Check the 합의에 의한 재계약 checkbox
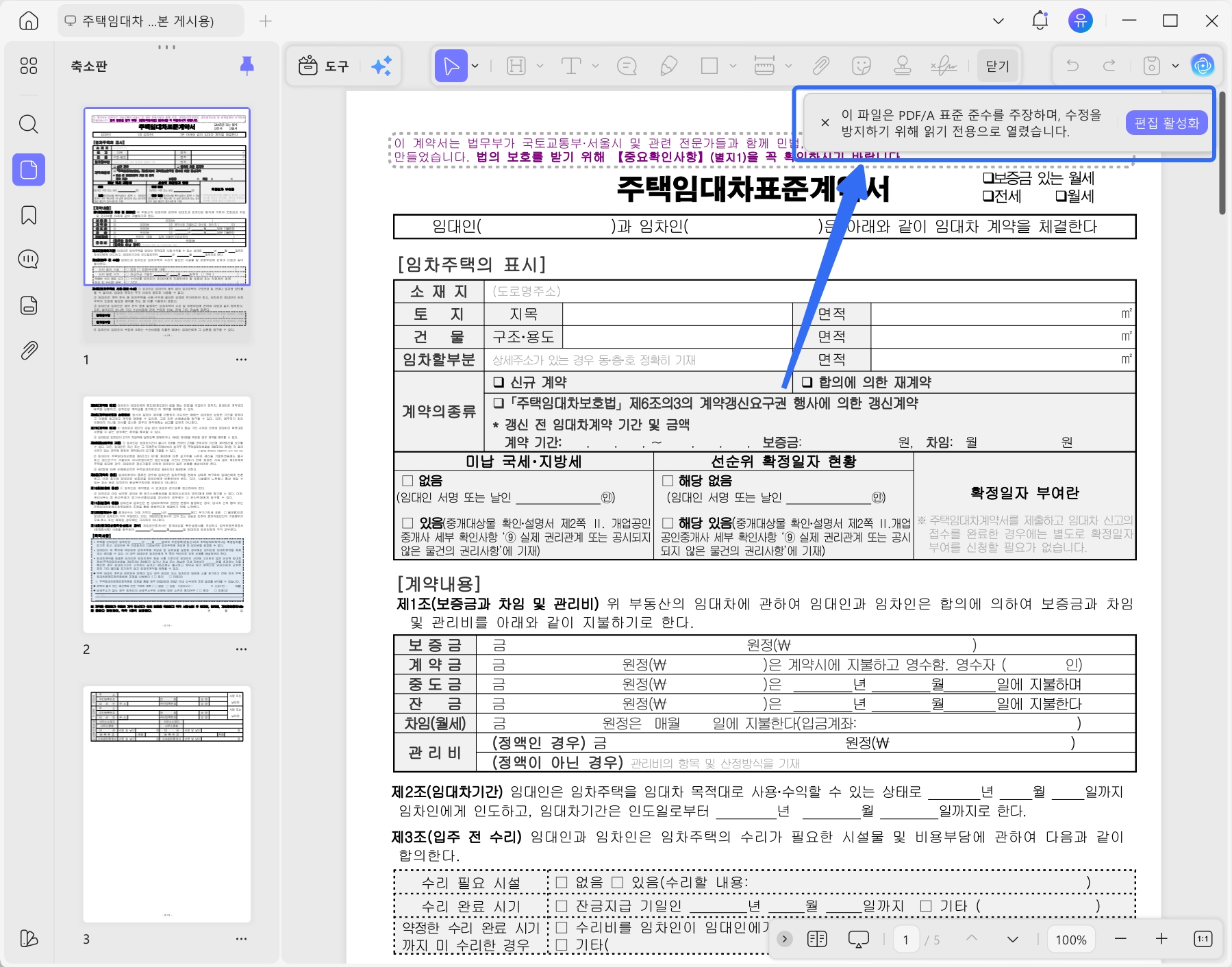Screen dimensions: 1232x967 tap(807, 382)
